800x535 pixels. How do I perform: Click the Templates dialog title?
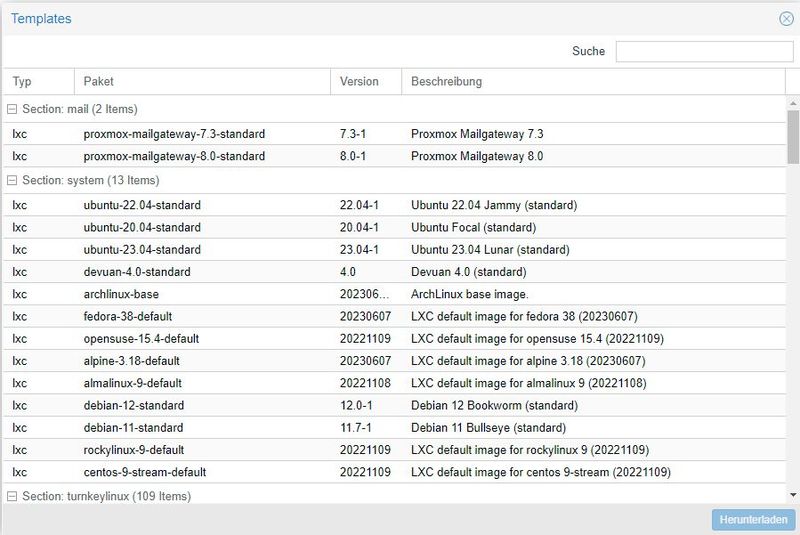click(x=41, y=19)
